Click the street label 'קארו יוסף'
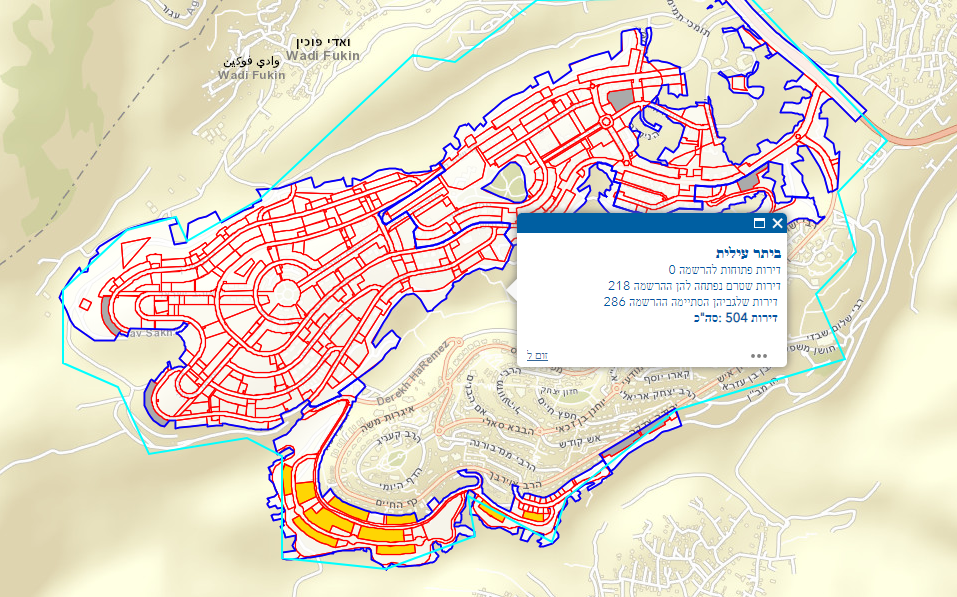Screen dimensions: 957x597 (x=668, y=376)
